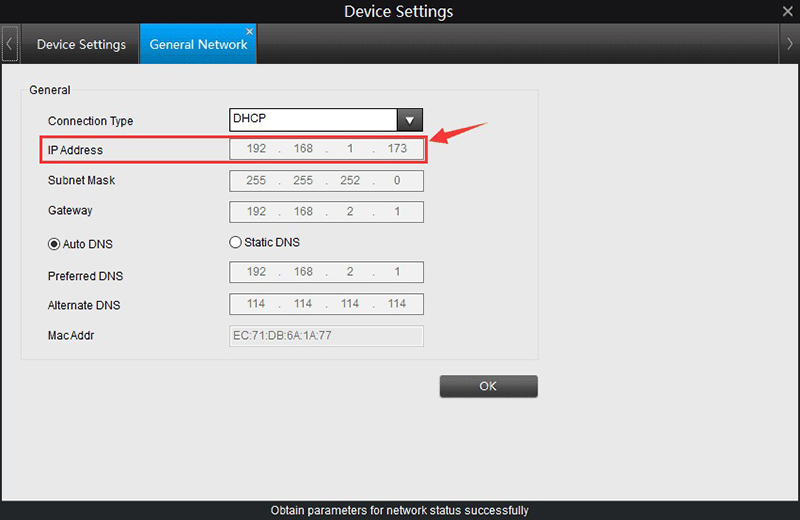This screenshot has width=800, height=520.
Task: Close the General Network tab
Action: tap(250, 31)
